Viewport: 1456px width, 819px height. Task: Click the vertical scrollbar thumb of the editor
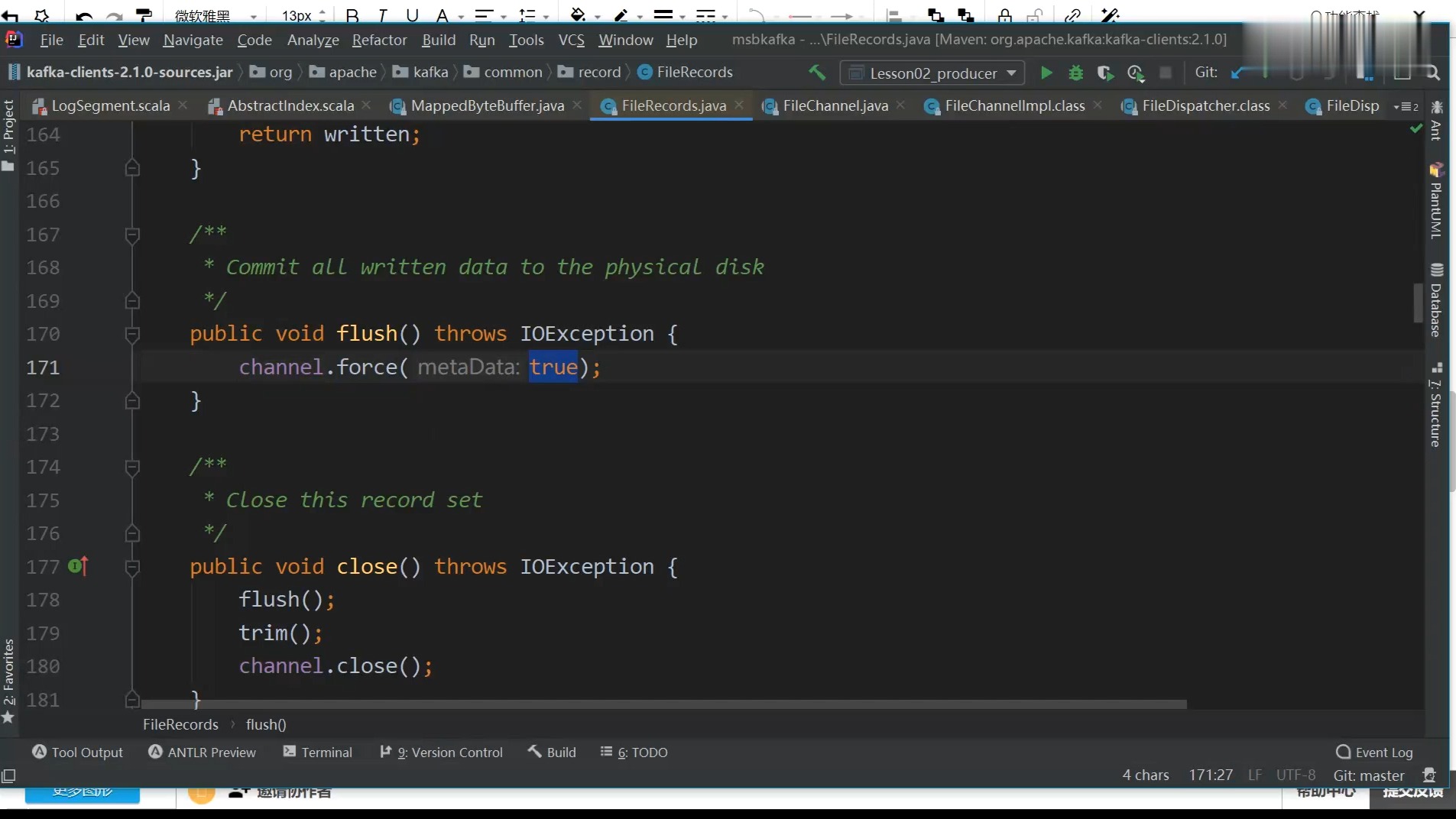[1418, 303]
